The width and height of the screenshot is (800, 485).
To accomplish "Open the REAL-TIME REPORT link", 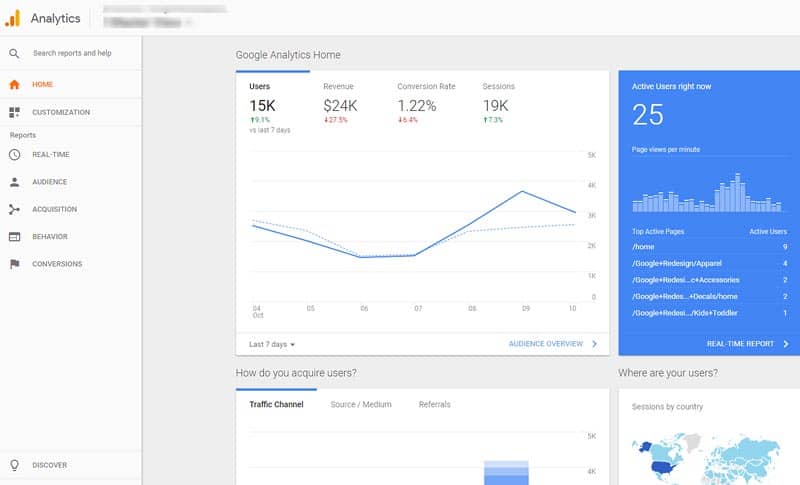I will pyautogui.click(x=740, y=344).
